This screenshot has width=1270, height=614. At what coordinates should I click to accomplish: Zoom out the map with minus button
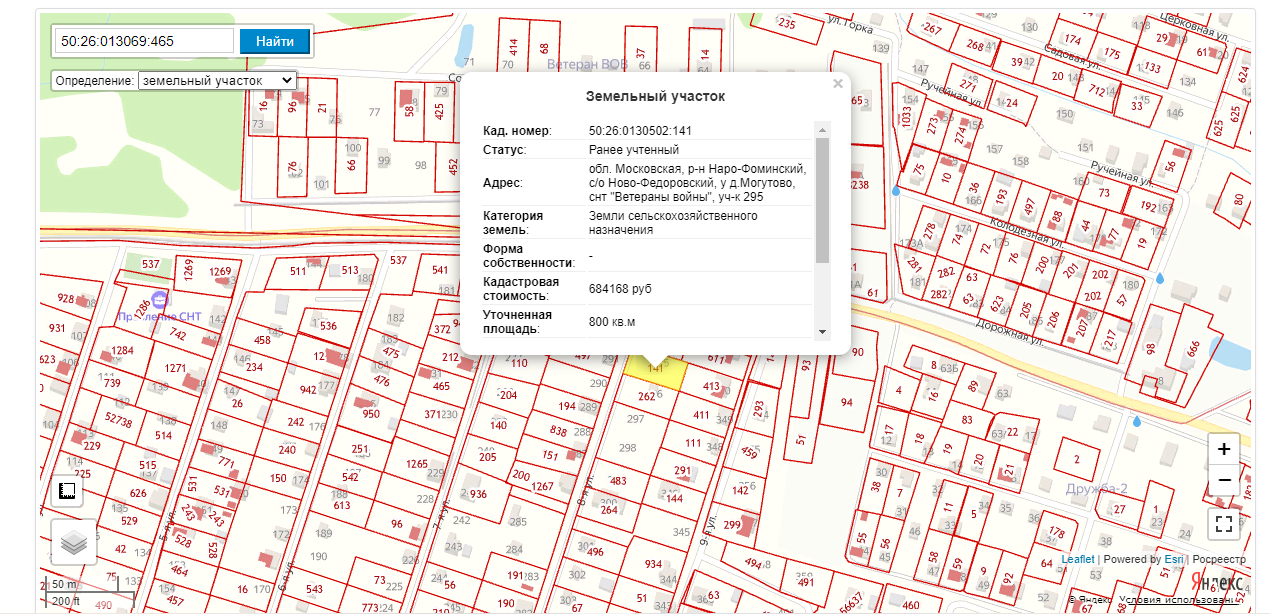click(1224, 481)
